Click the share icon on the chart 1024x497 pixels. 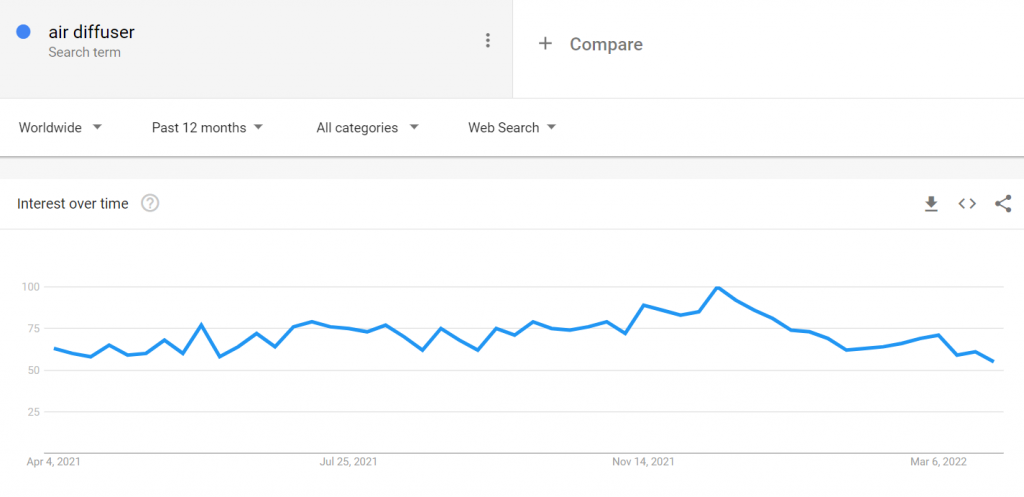click(1003, 204)
